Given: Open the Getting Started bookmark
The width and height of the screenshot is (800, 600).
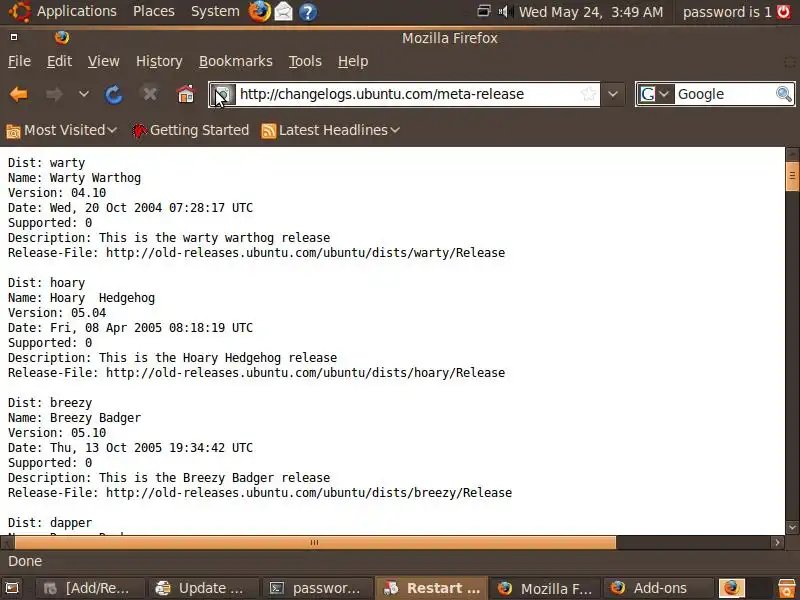Looking at the screenshot, I should tap(191, 131).
